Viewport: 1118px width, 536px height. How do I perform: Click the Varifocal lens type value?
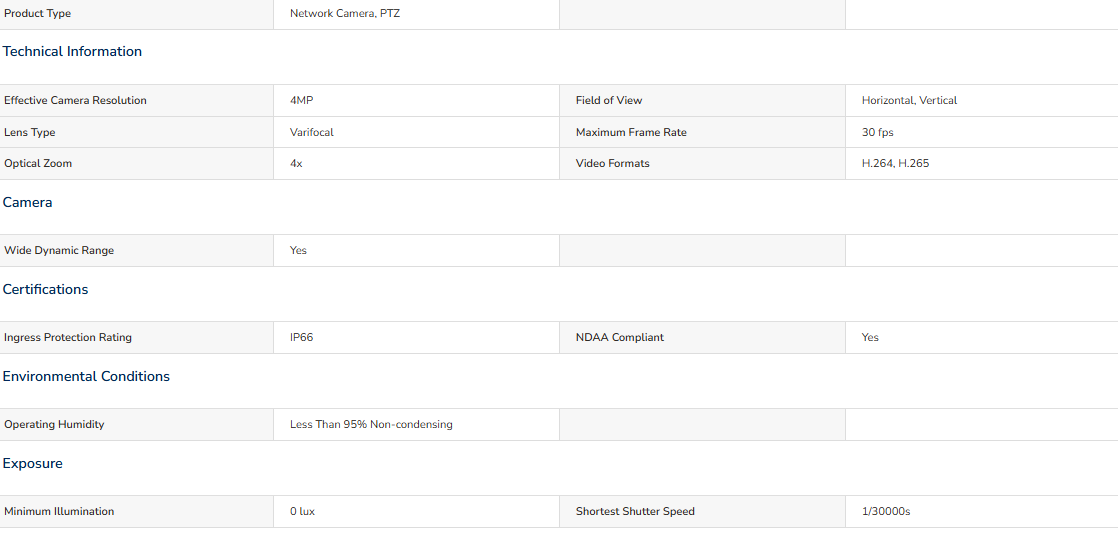pyautogui.click(x=312, y=133)
